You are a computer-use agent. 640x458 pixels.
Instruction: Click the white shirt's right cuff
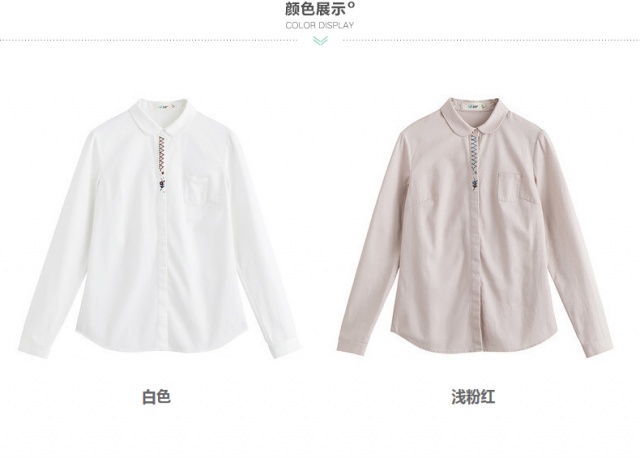point(284,344)
